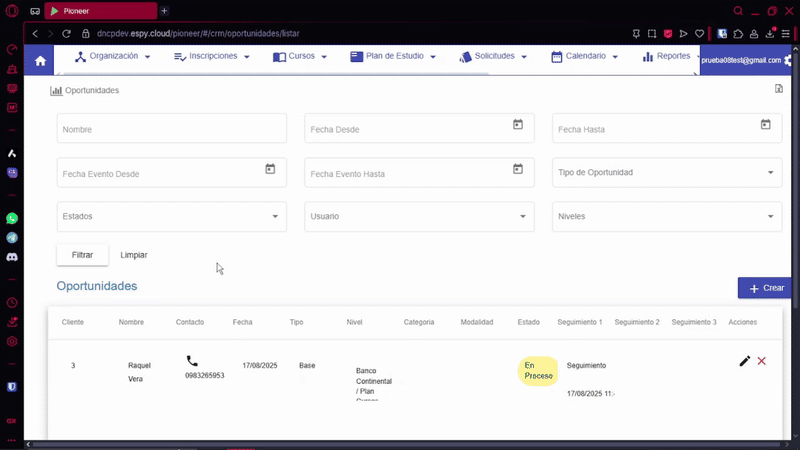Open calendar picker for Fecha Hasta

(x=765, y=125)
